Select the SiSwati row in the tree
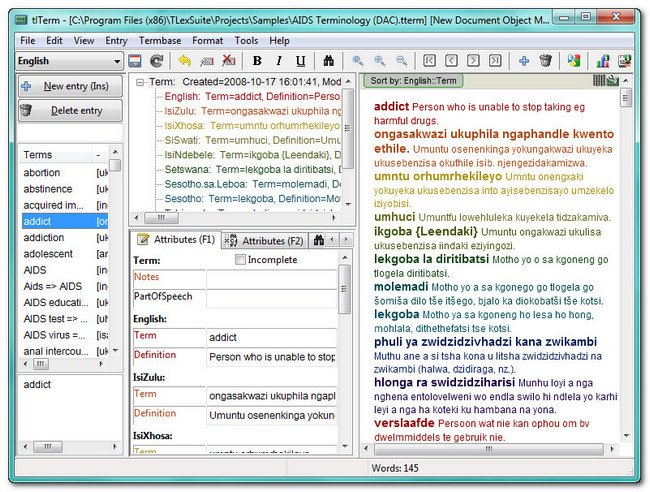Image resolution: width=650 pixels, height=492 pixels. [252, 140]
